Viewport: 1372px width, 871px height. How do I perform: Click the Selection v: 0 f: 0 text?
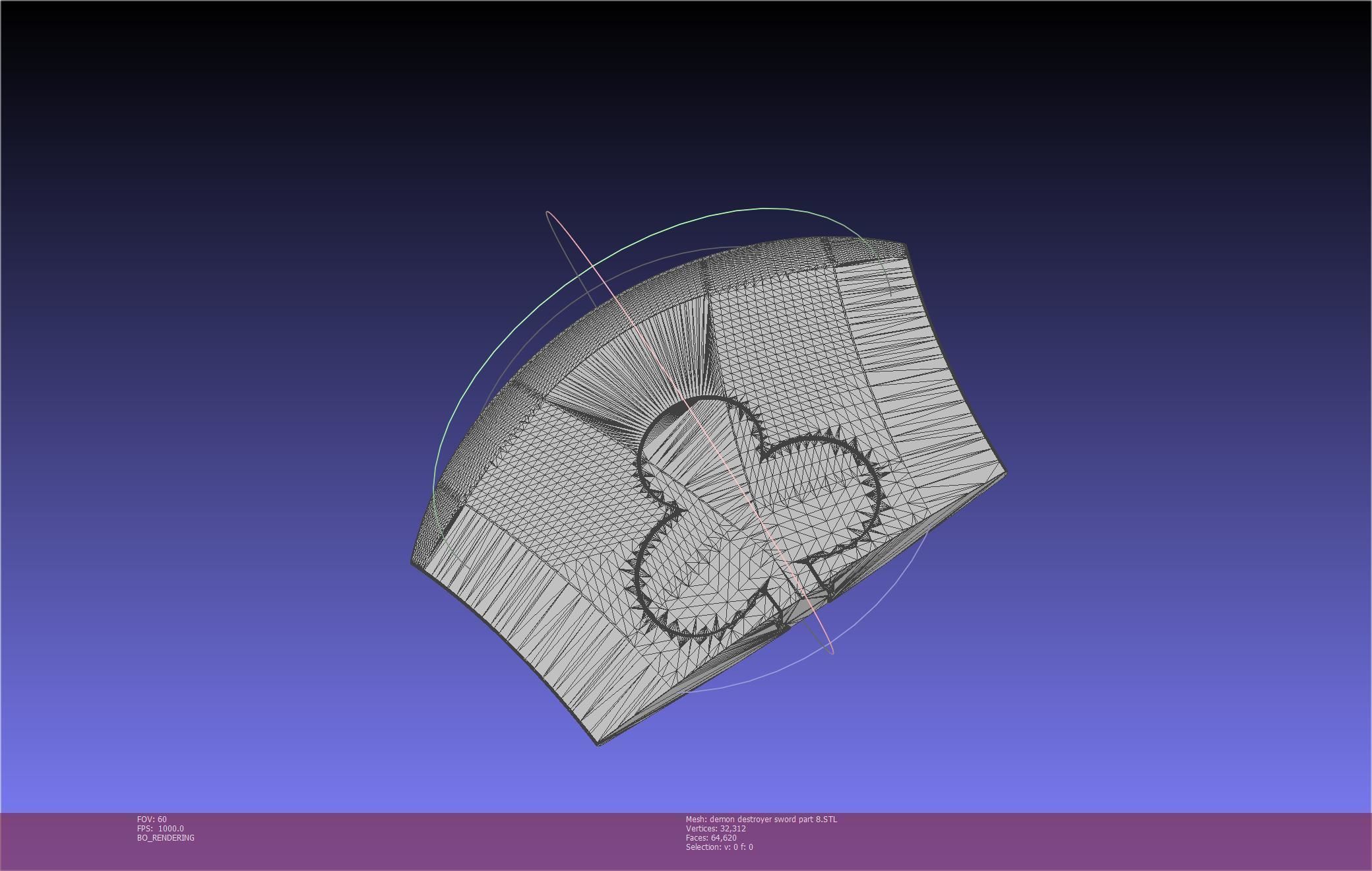point(719,847)
